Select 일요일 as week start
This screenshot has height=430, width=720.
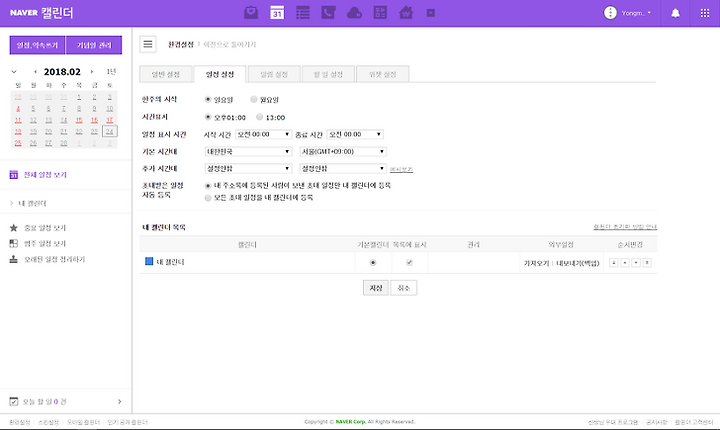point(208,99)
